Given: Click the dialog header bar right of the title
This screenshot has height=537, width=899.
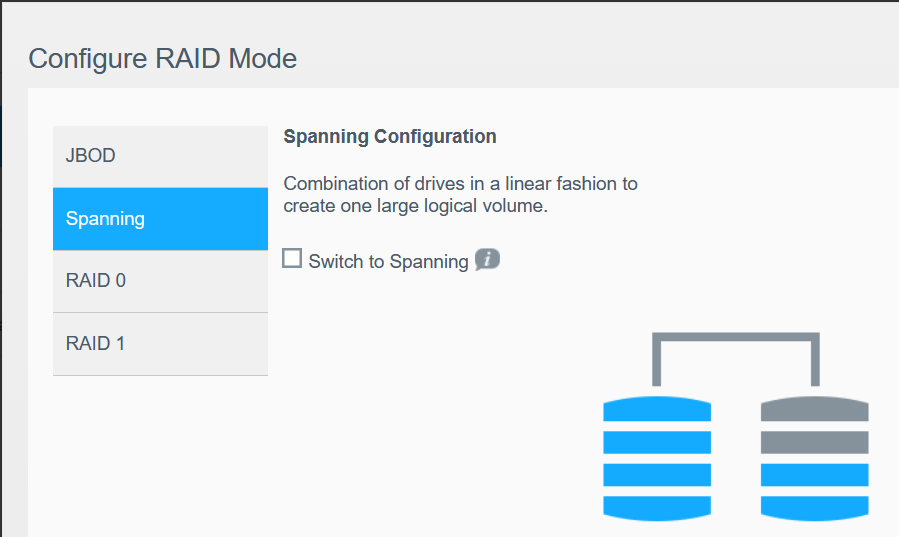Looking at the screenshot, I should (x=600, y=58).
